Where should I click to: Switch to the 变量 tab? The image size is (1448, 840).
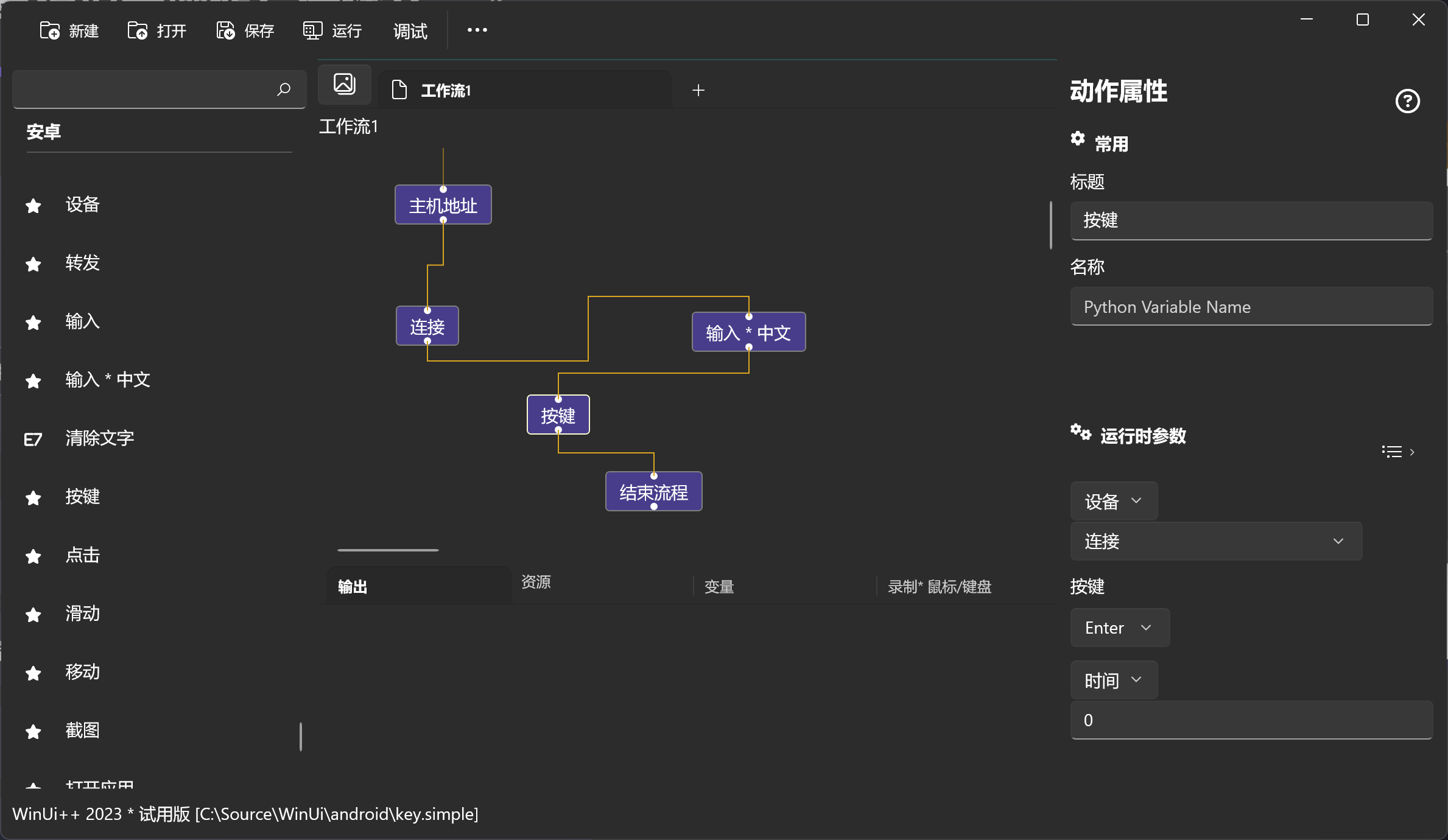719,587
